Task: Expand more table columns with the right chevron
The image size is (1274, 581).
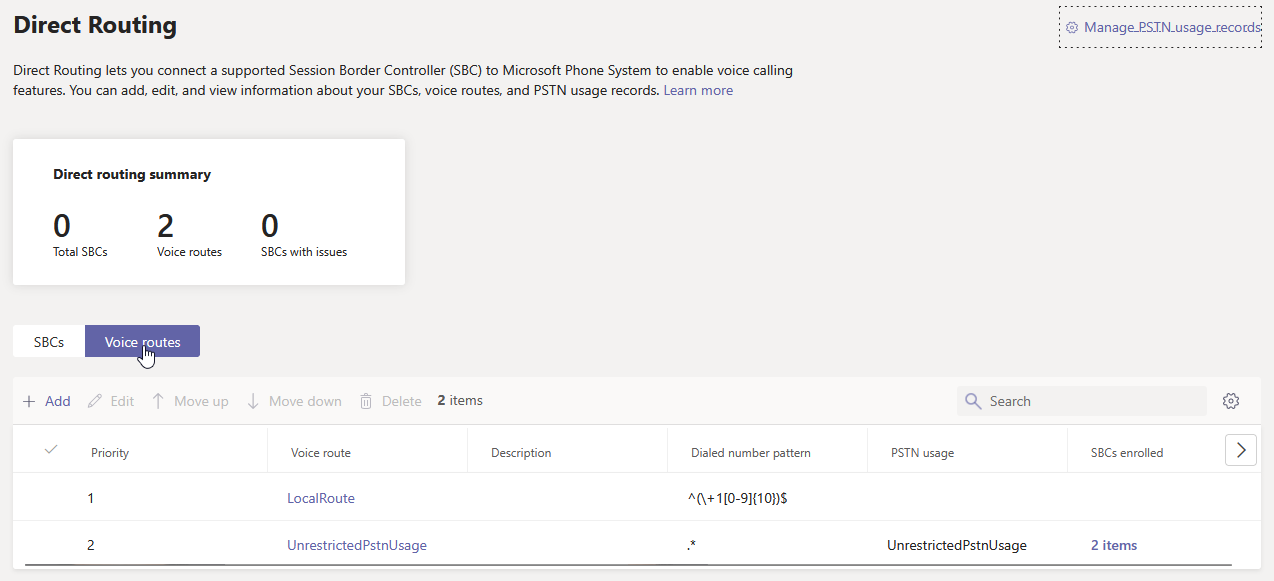Action: (x=1240, y=449)
